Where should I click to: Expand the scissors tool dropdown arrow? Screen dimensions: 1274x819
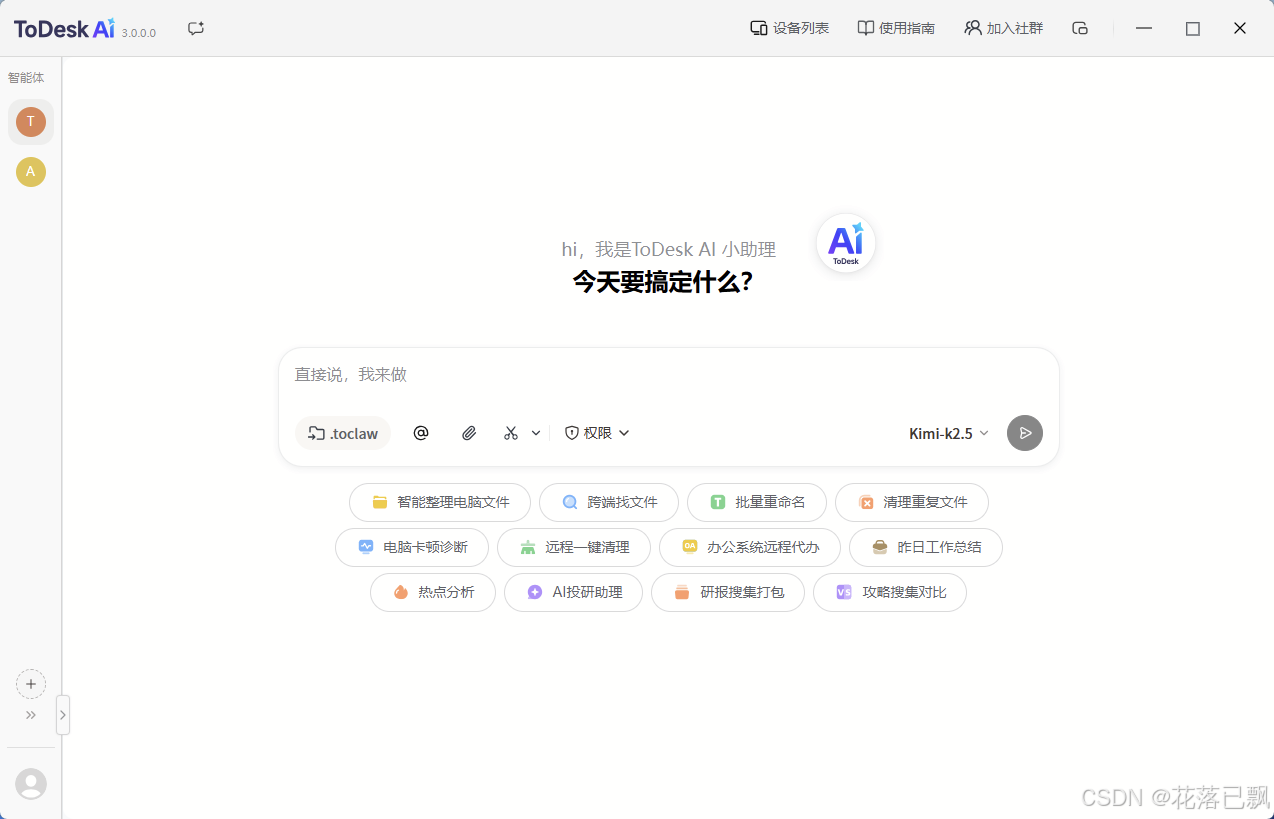coord(536,433)
